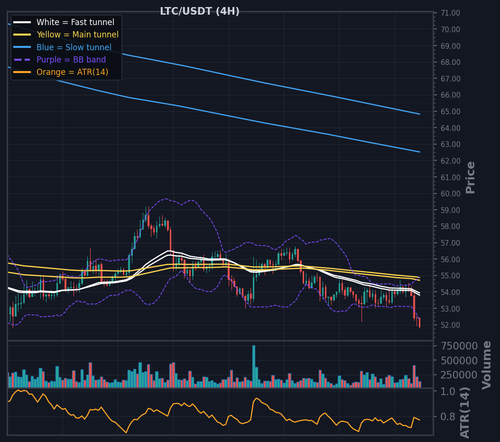Click the chart title LTC/USDT (4H)
The image size is (500, 442).
coord(200,11)
